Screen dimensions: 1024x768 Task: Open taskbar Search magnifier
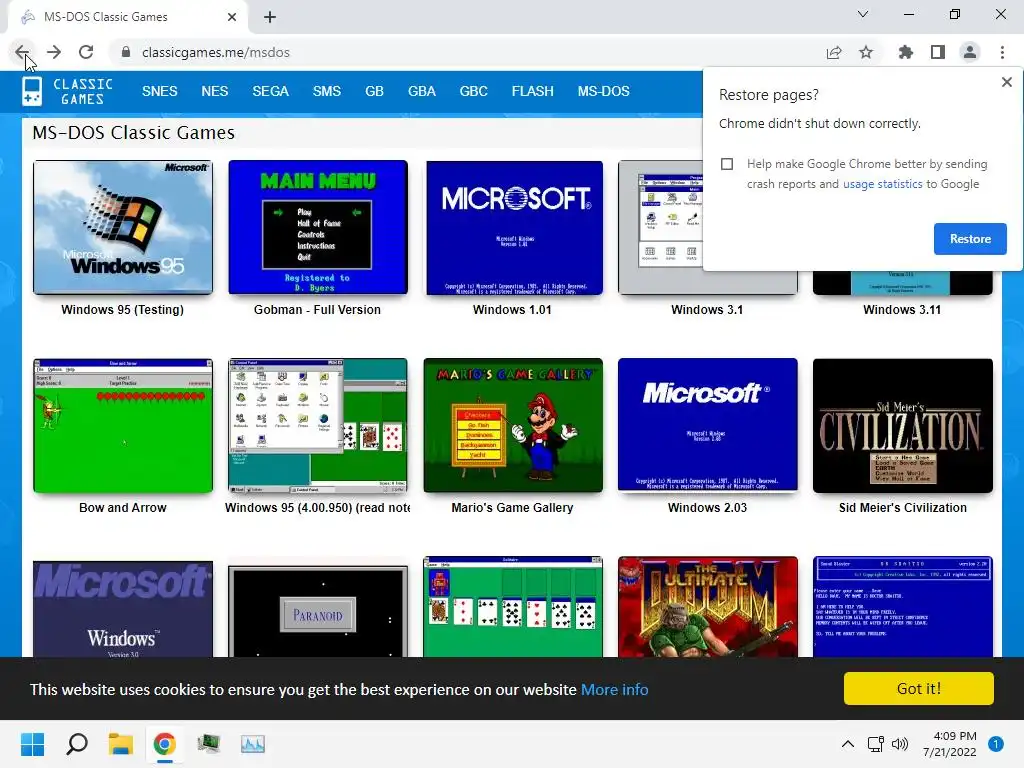click(77, 744)
